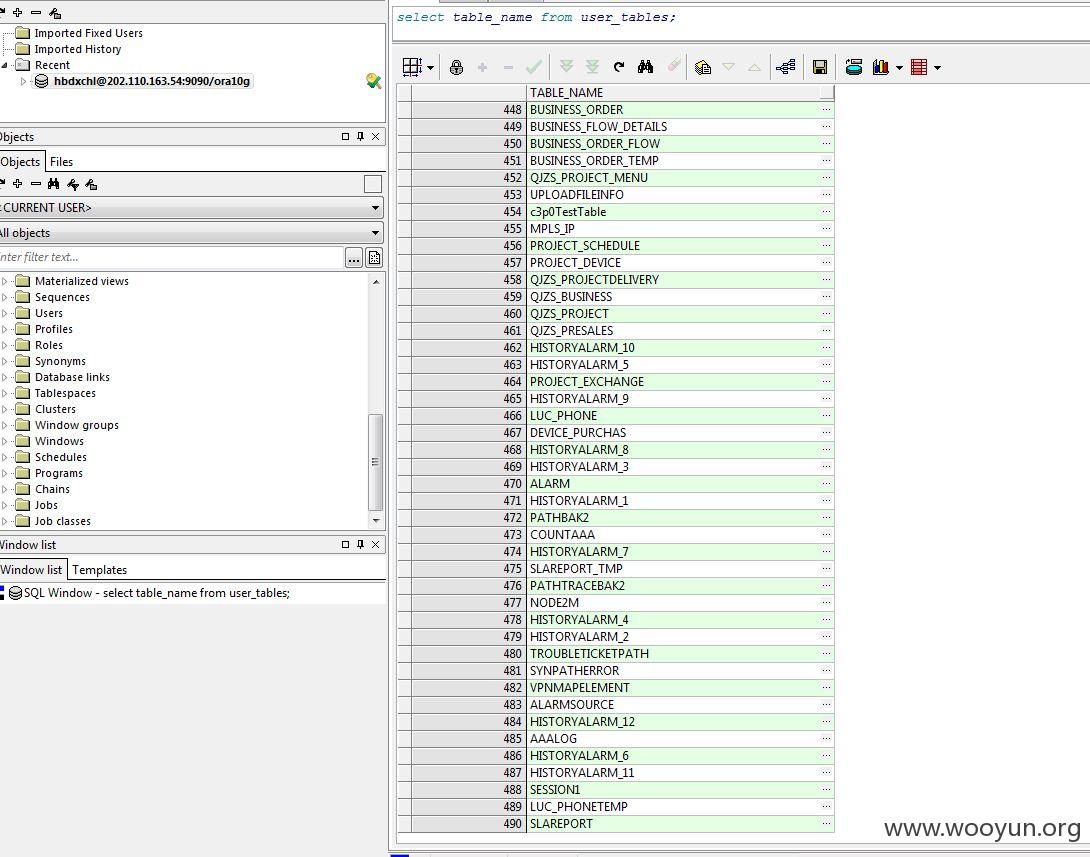
Task: Click the previous record up triangle icon
Action: coord(754,67)
